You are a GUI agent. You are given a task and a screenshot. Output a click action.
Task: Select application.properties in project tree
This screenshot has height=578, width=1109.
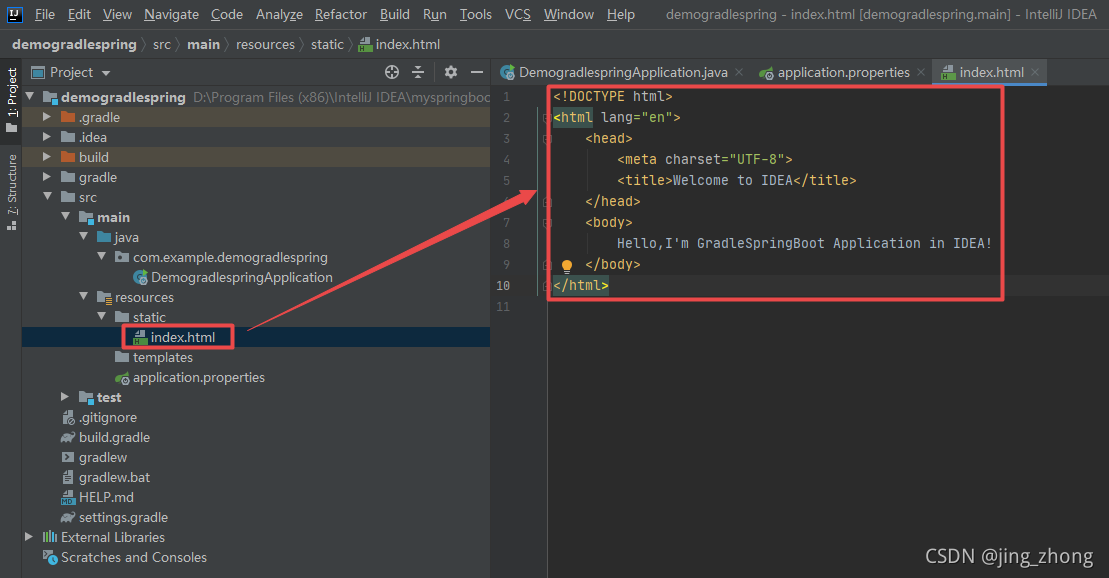199,377
